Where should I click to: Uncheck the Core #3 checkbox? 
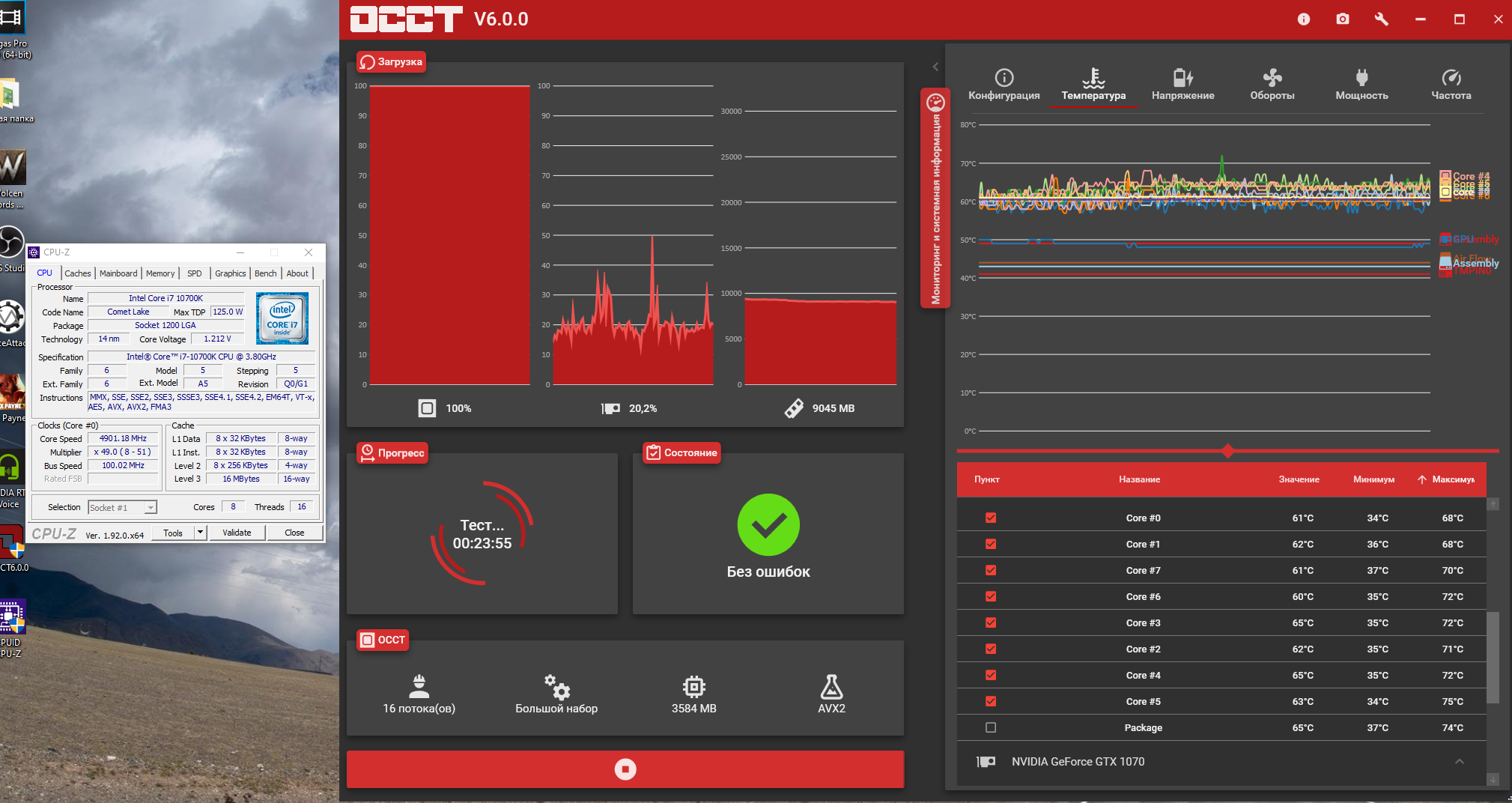click(x=991, y=622)
